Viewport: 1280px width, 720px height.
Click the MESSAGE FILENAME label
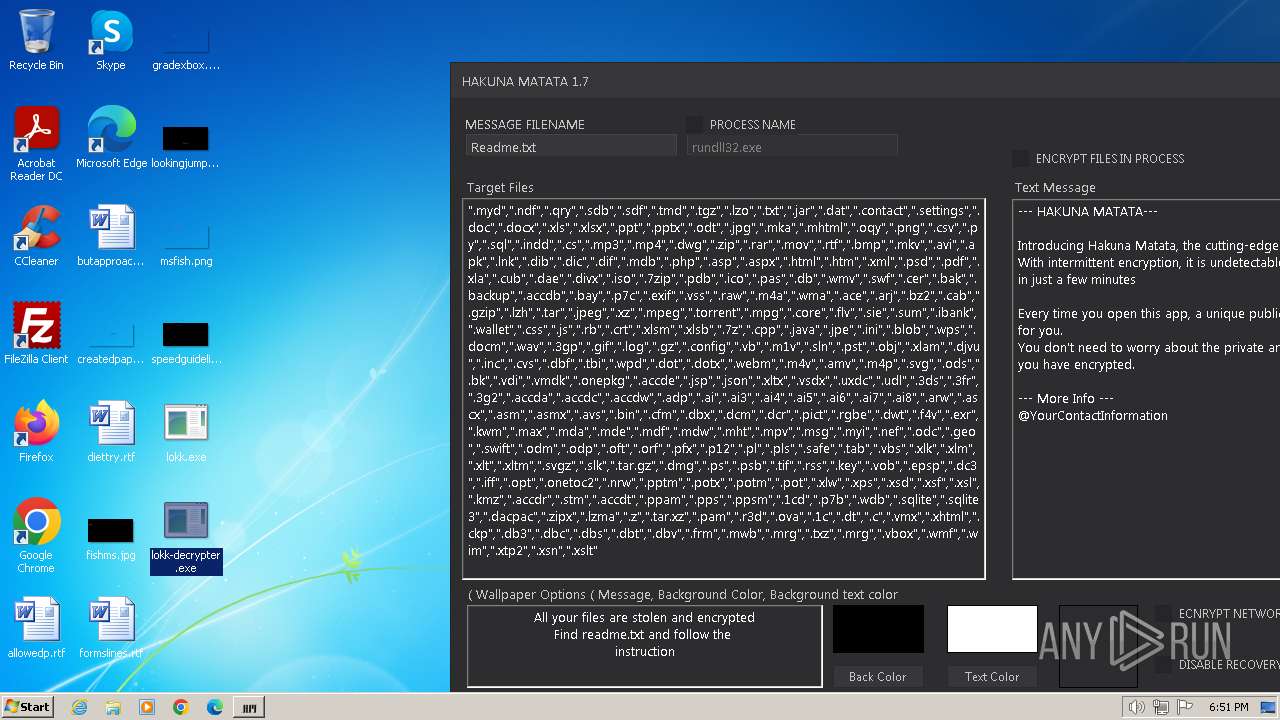point(525,124)
